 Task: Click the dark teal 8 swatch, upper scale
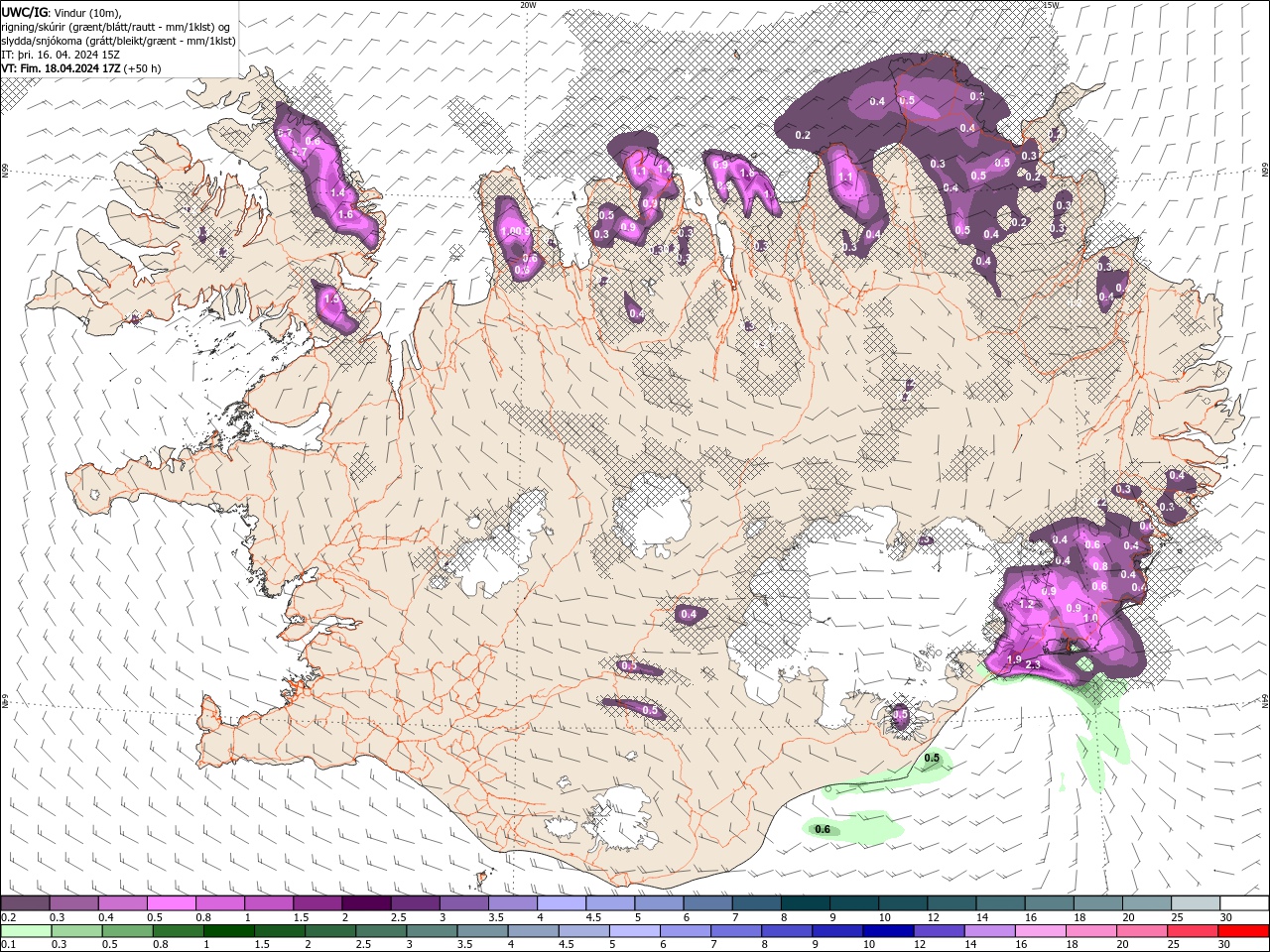coord(805,903)
